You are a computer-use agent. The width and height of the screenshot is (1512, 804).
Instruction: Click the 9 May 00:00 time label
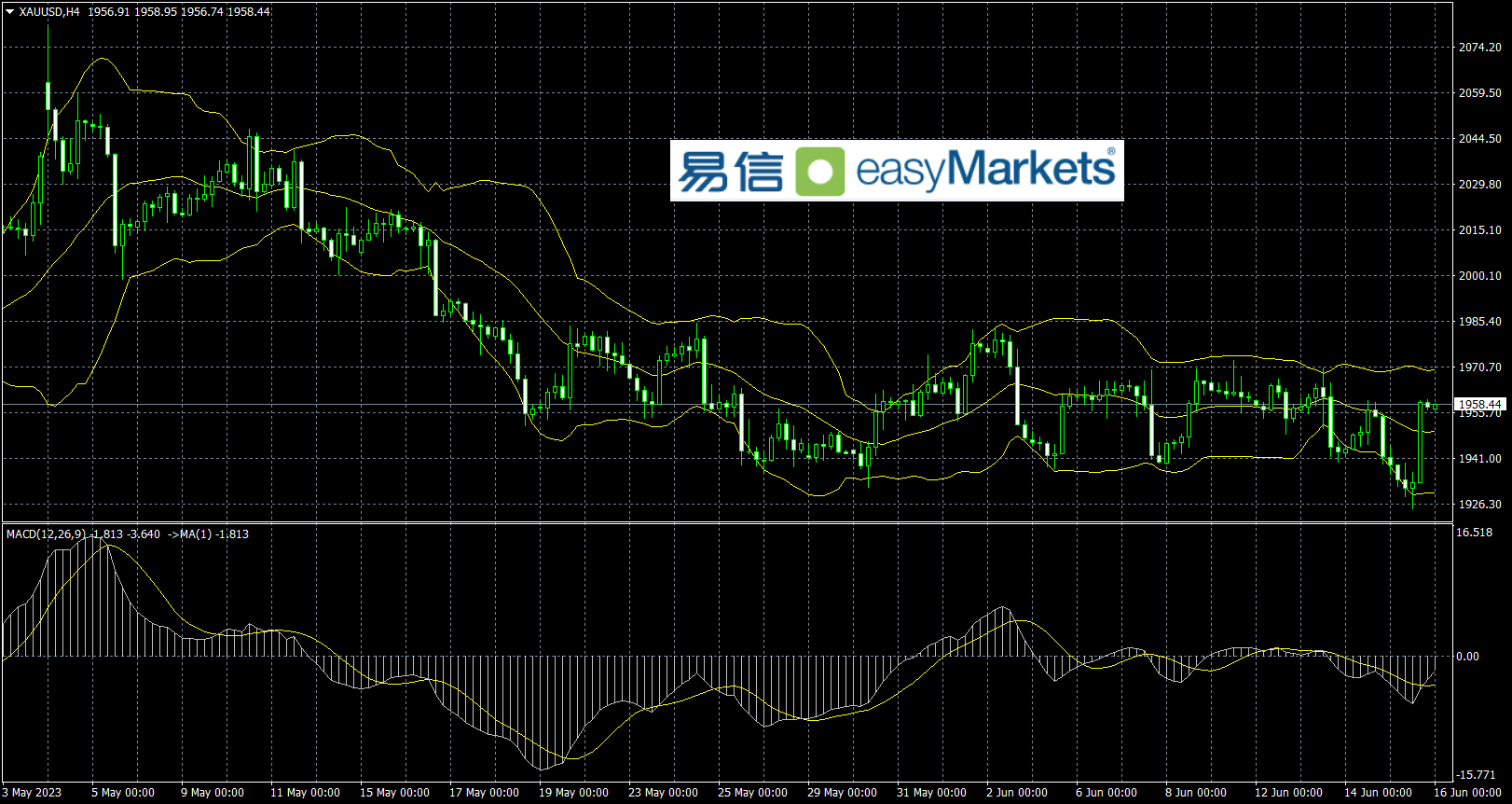[x=213, y=793]
